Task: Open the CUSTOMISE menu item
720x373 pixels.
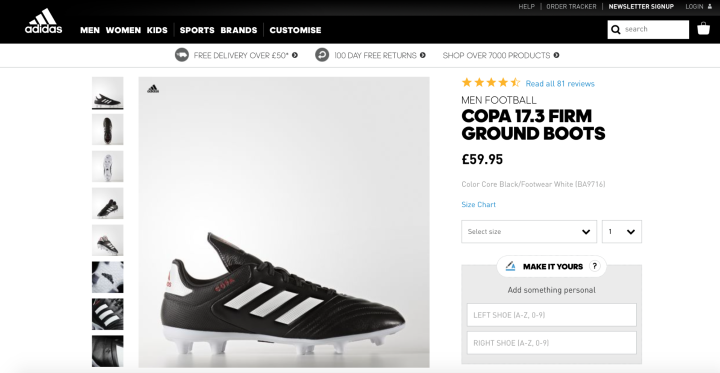Action: [295, 30]
